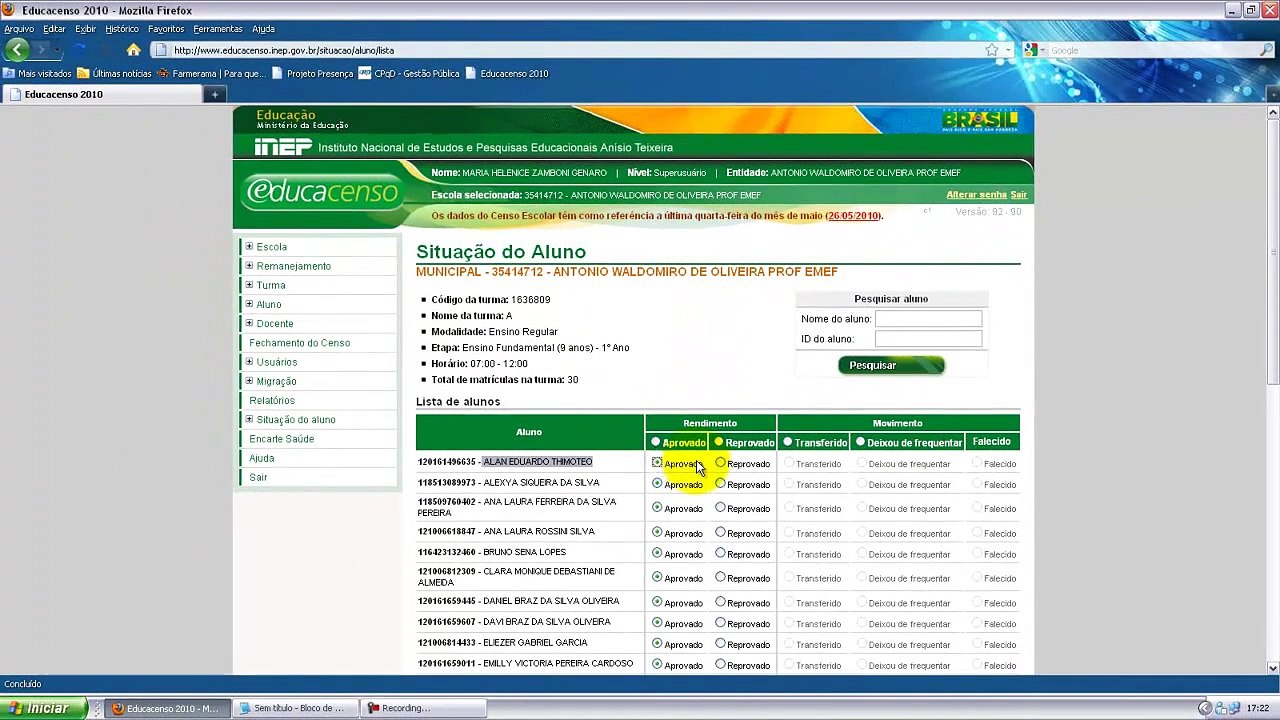Open Encarte Saúde in the sidebar
The width and height of the screenshot is (1280, 720).
coord(281,439)
